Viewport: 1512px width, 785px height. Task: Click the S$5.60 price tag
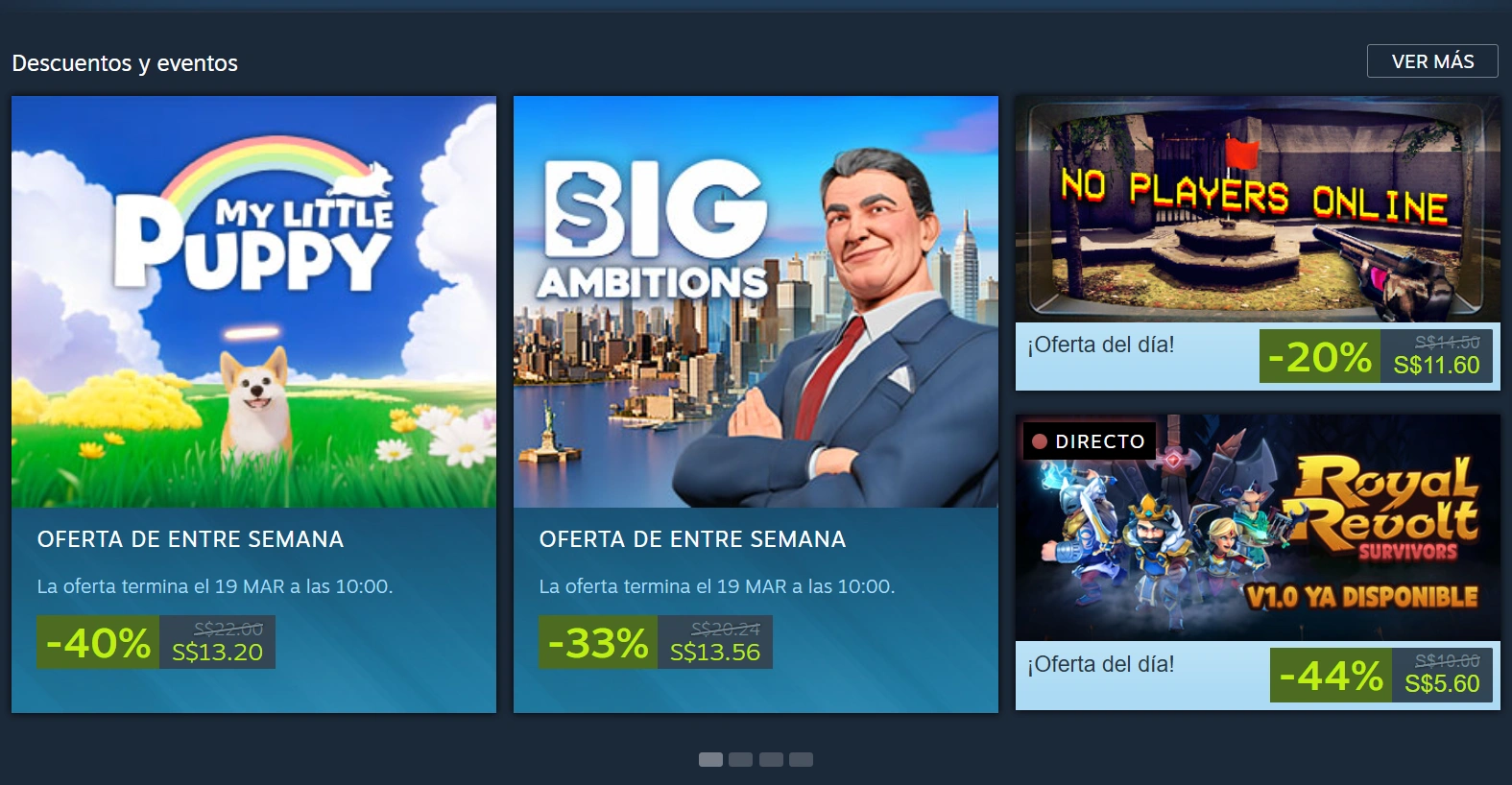pyautogui.click(x=1442, y=683)
